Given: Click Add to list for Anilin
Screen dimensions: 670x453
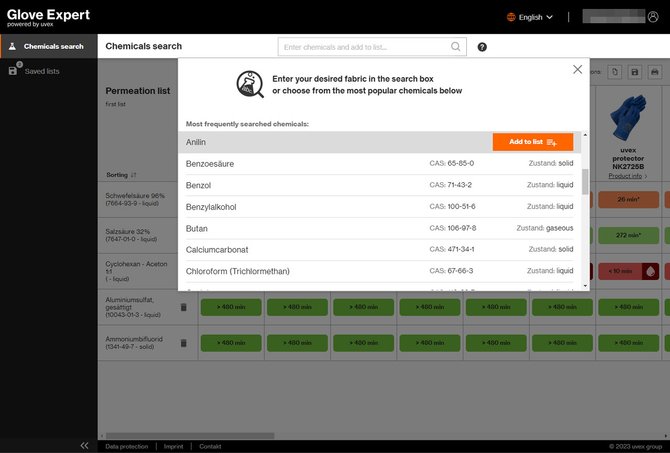Looking at the screenshot, I should 533,142.
